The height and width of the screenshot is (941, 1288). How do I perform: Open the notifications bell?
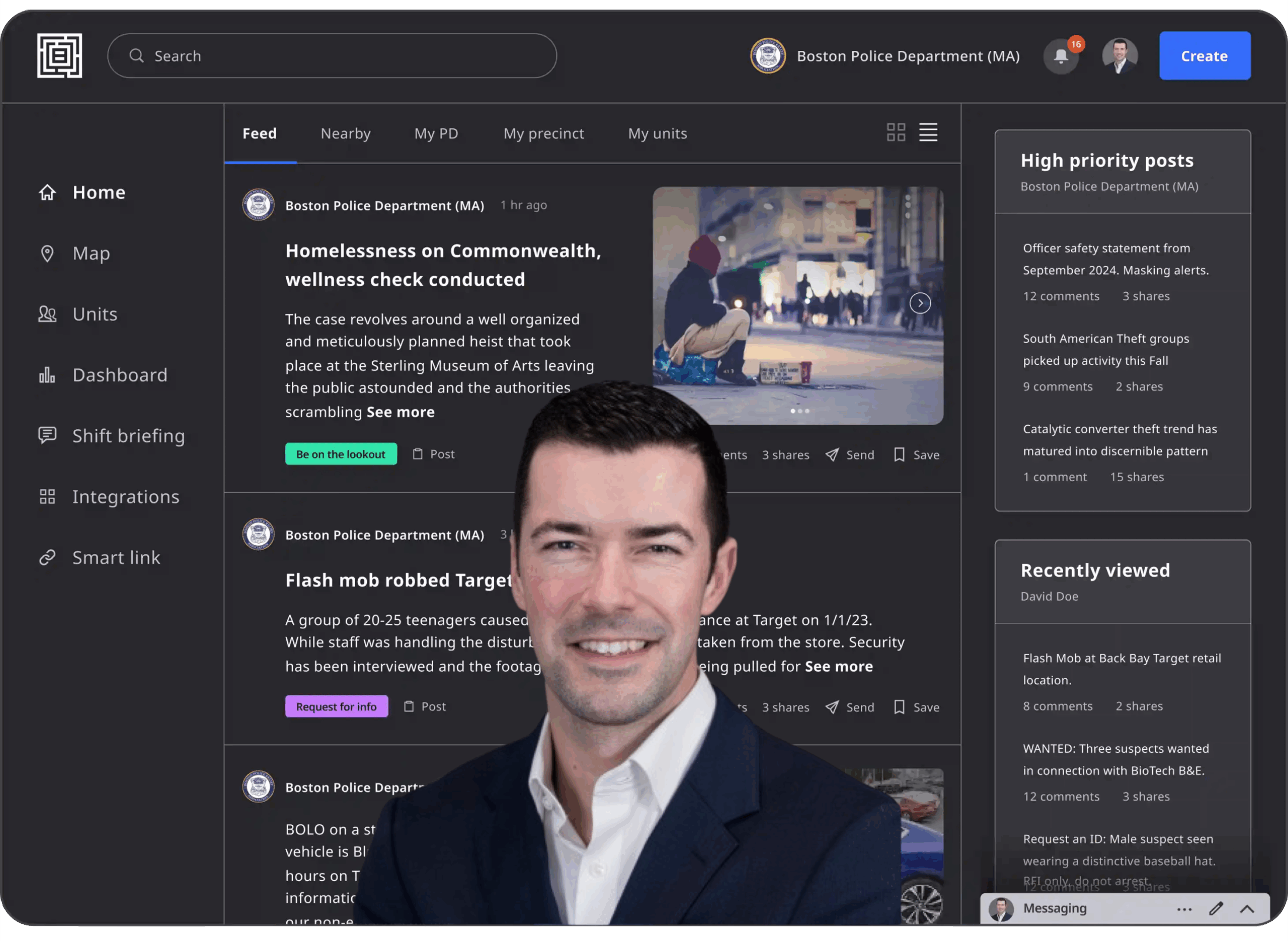pyautogui.click(x=1061, y=56)
